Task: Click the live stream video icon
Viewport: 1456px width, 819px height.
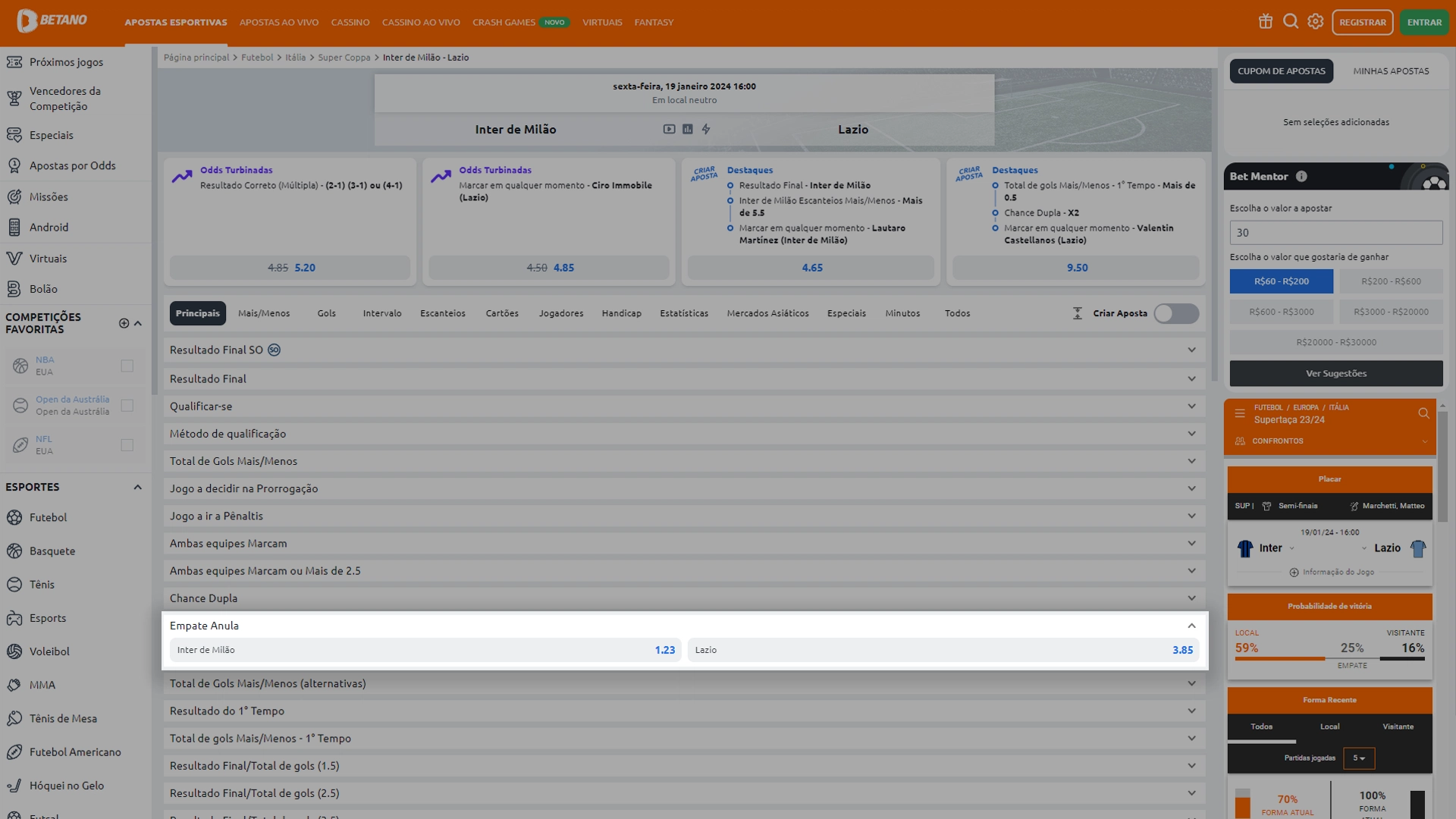Action: pos(669,130)
